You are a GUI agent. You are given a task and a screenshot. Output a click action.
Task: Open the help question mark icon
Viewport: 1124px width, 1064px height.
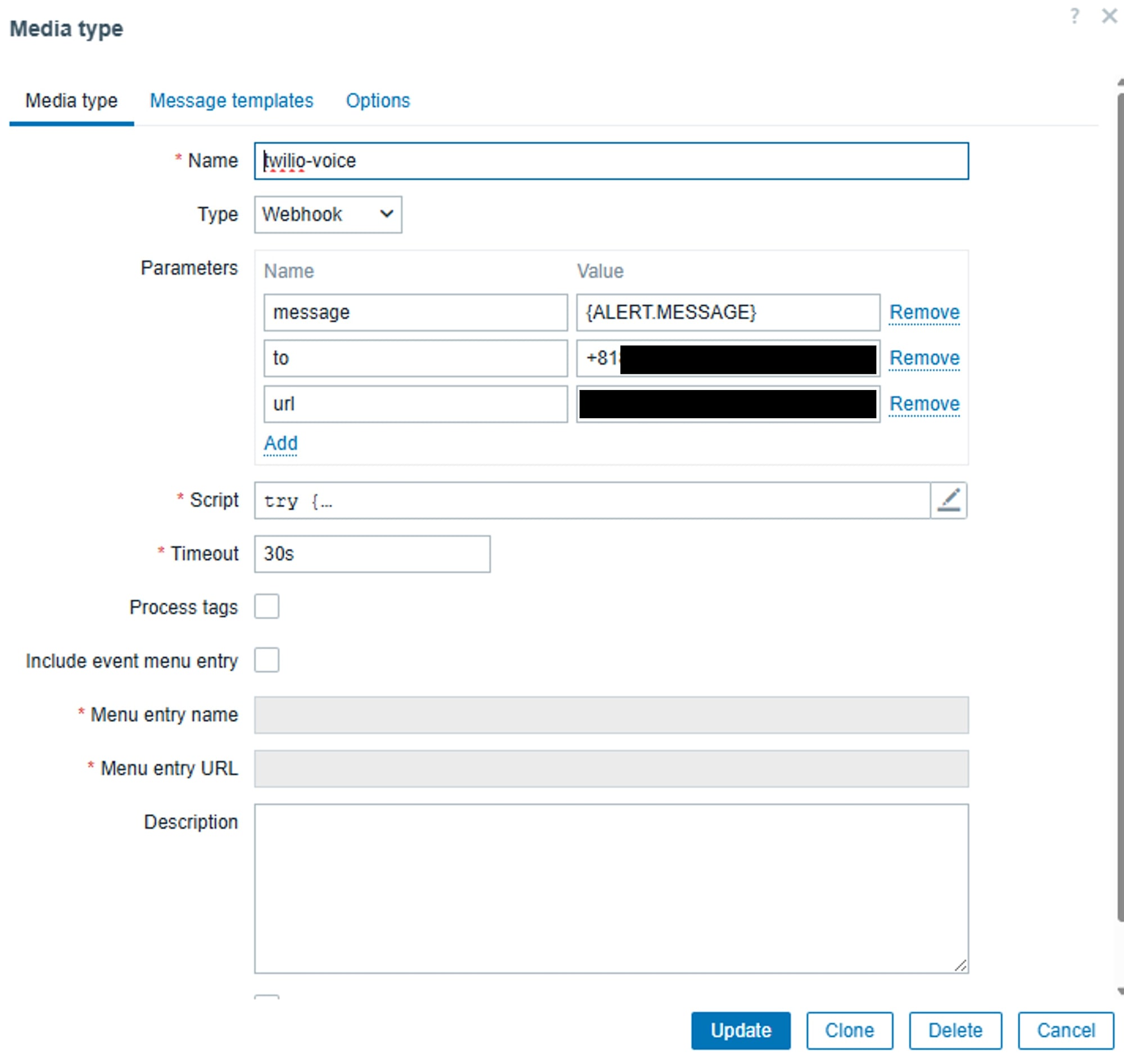click(x=1074, y=16)
